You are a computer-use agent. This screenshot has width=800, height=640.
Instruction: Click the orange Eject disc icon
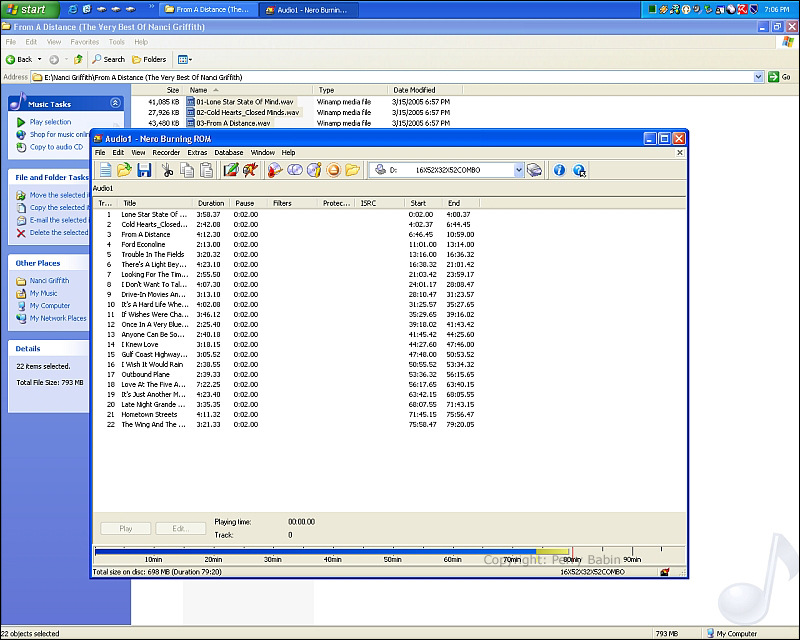point(333,170)
